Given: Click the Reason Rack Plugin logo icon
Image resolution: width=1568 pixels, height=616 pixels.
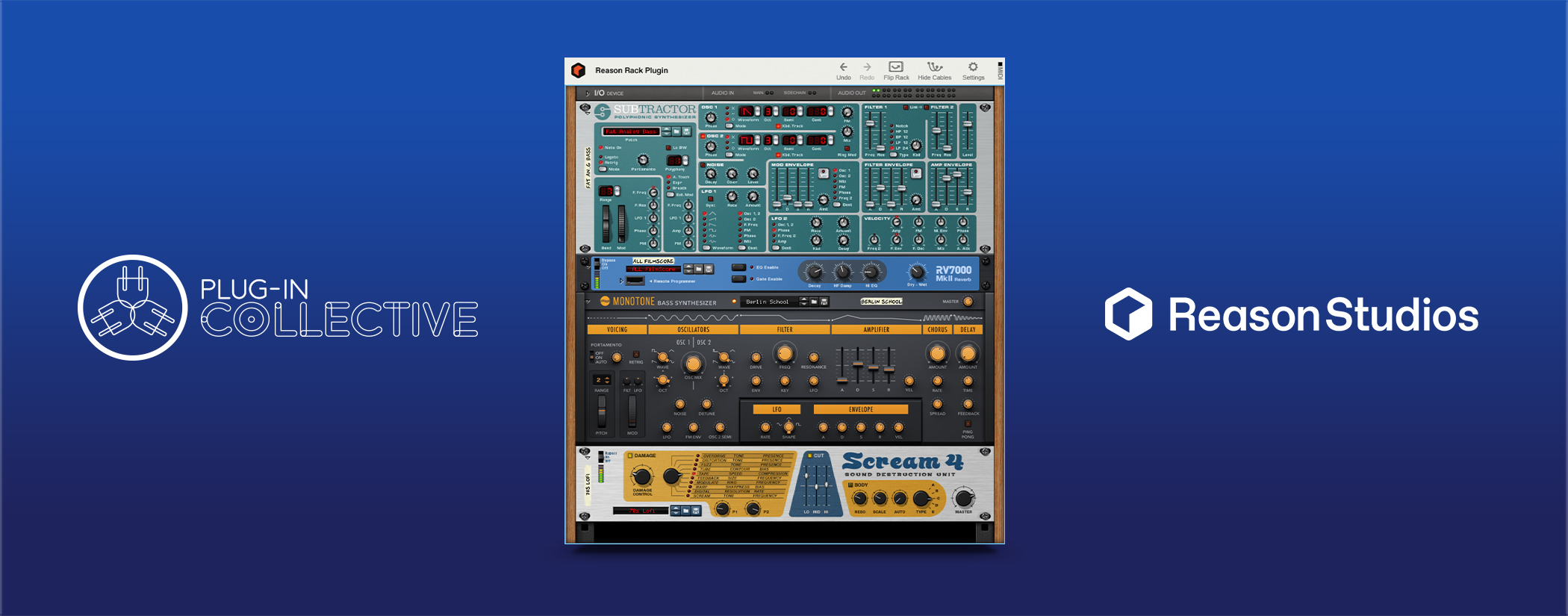Looking at the screenshot, I should pos(578,70).
